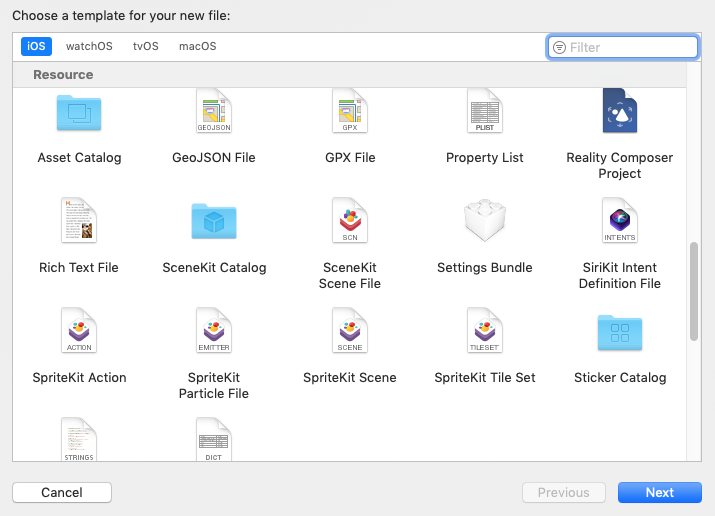Screen dimensions: 715x516
Task: Pick the SceneKit Scene File template
Action: pos(350,221)
